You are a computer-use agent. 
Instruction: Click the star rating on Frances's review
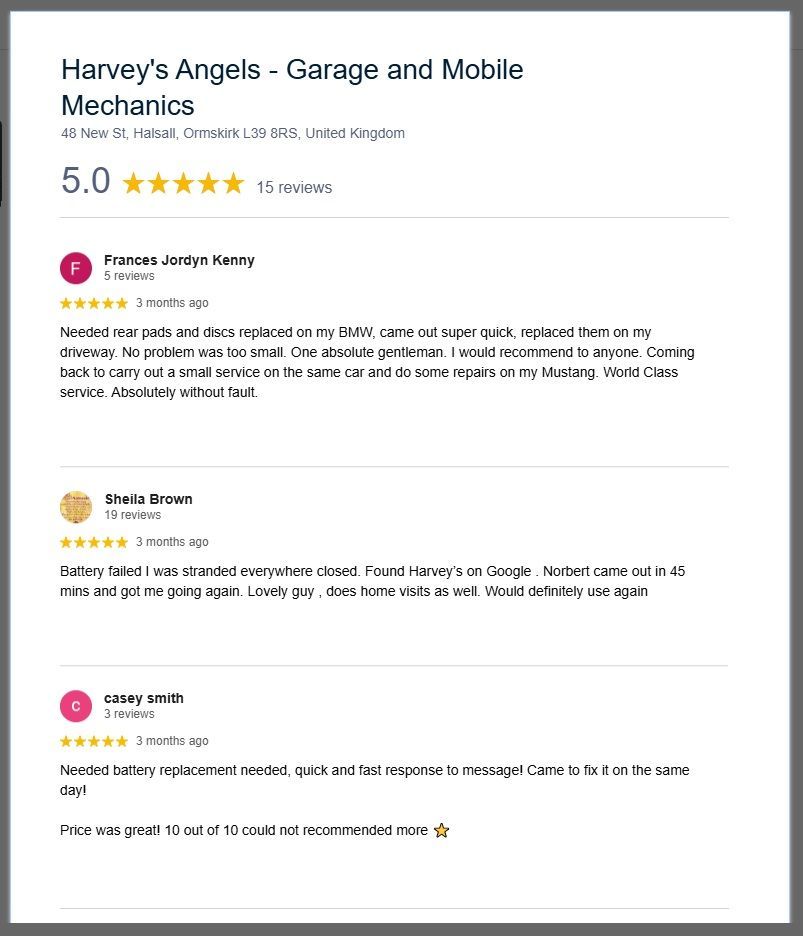point(94,303)
